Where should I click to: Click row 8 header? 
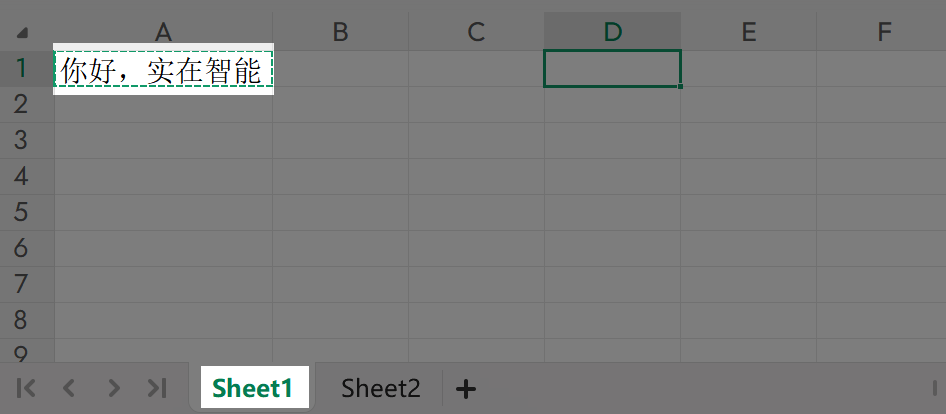click(x=21, y=321)
